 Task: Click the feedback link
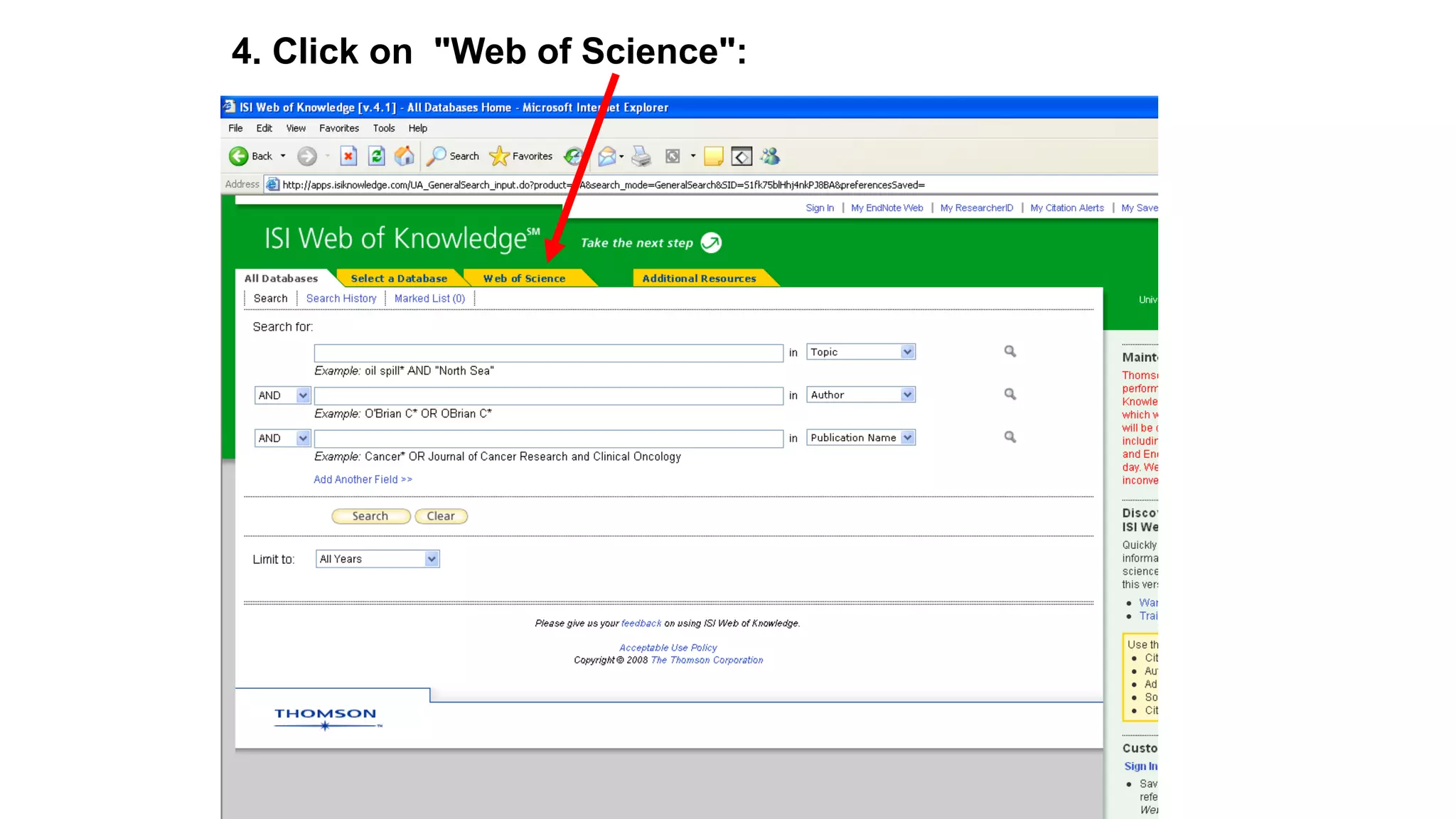coord(641,623)
